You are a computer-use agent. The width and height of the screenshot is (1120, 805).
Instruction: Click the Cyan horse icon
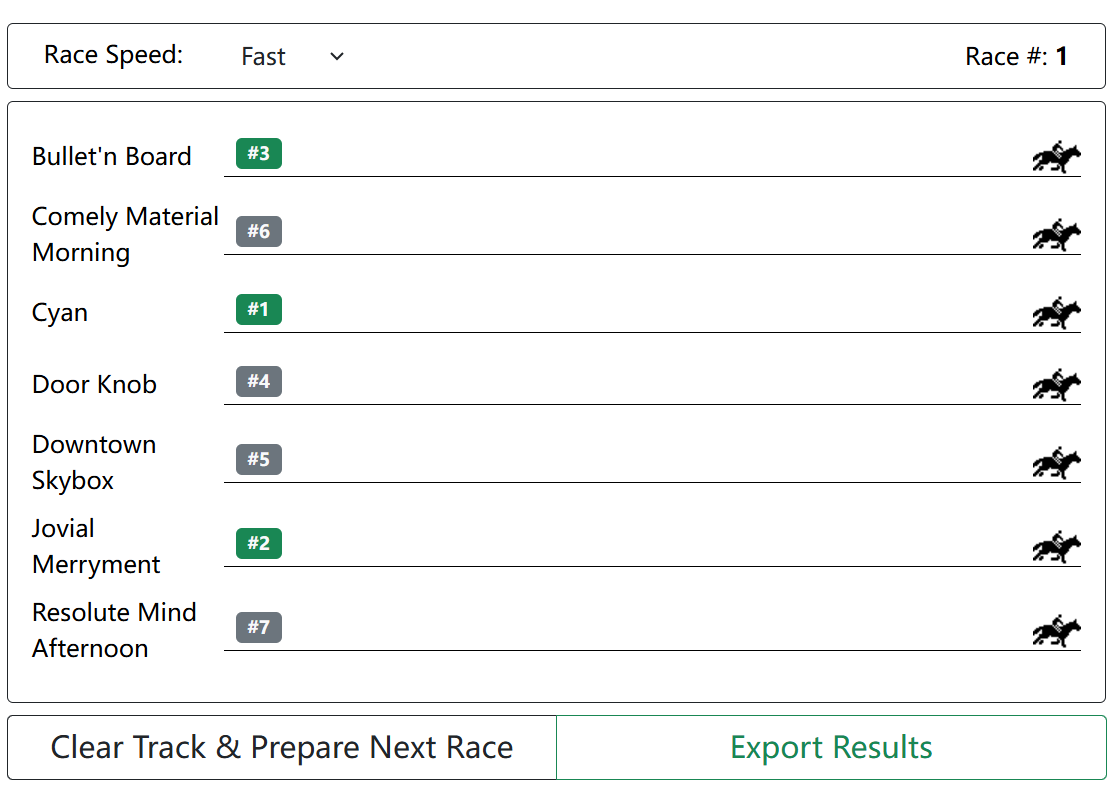(x=1057, y=312)
